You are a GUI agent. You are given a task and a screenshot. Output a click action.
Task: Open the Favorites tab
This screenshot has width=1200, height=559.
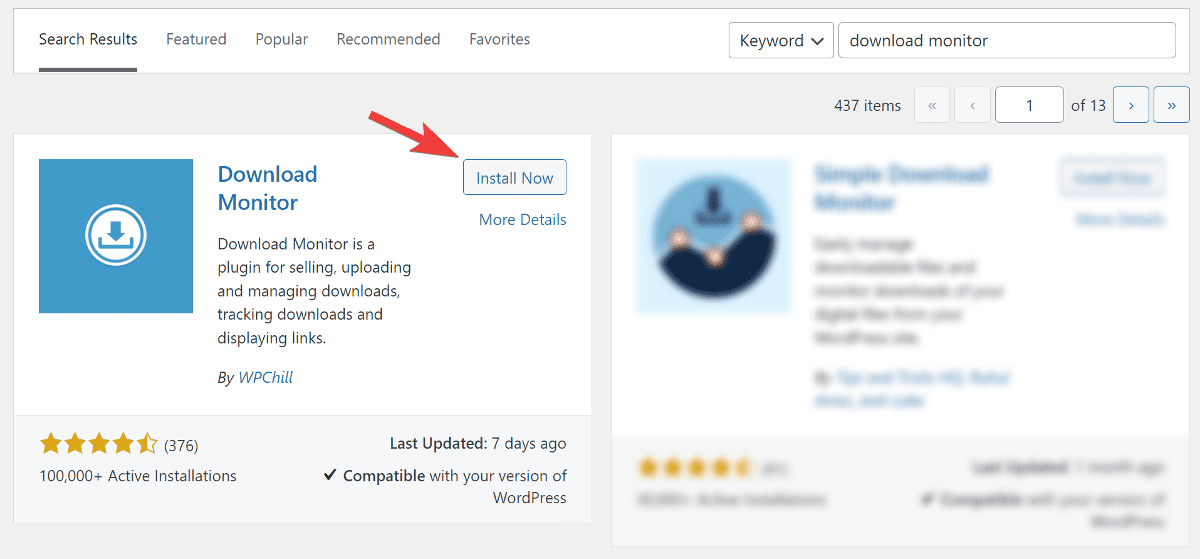(x=499, y=39)
